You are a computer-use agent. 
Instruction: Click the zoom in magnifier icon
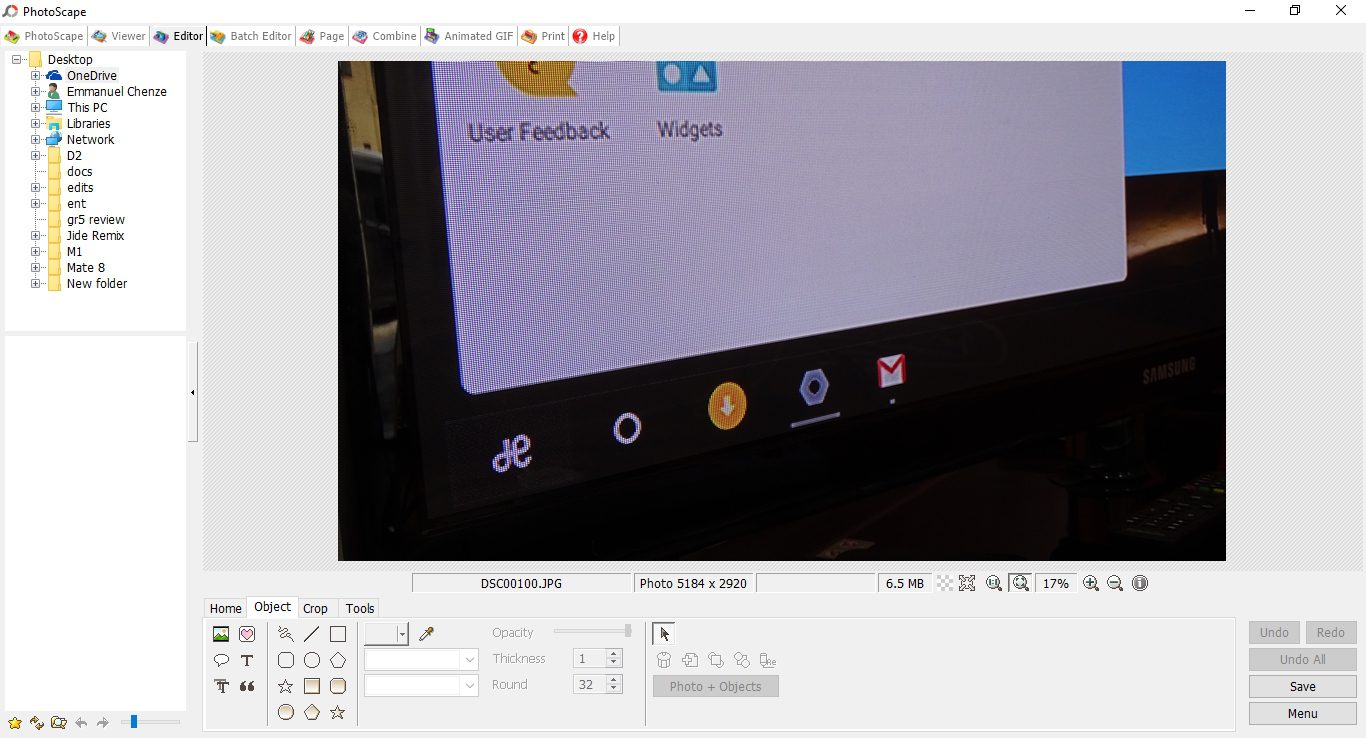(1091, 583)
